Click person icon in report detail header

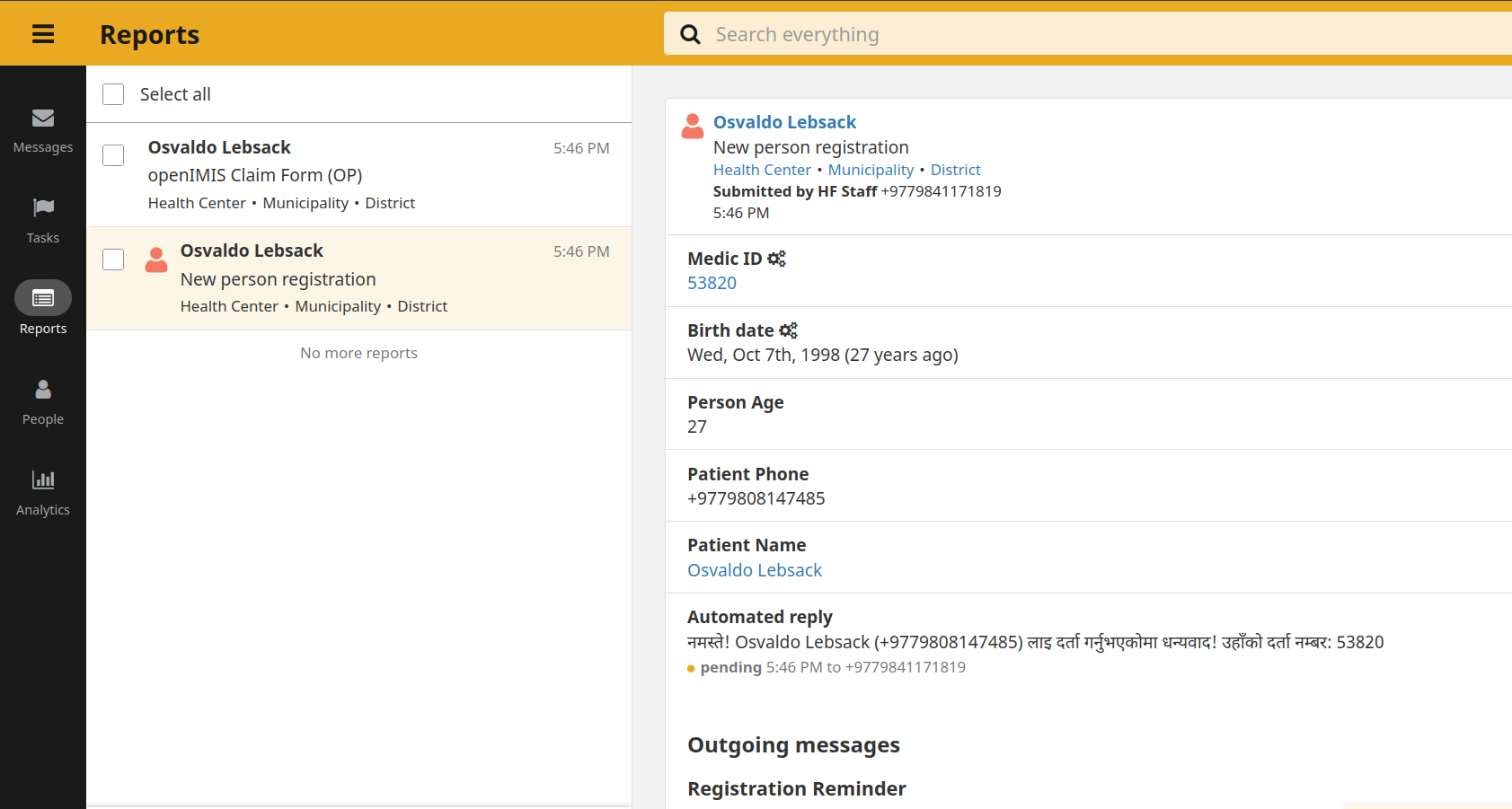coord(693,127)
